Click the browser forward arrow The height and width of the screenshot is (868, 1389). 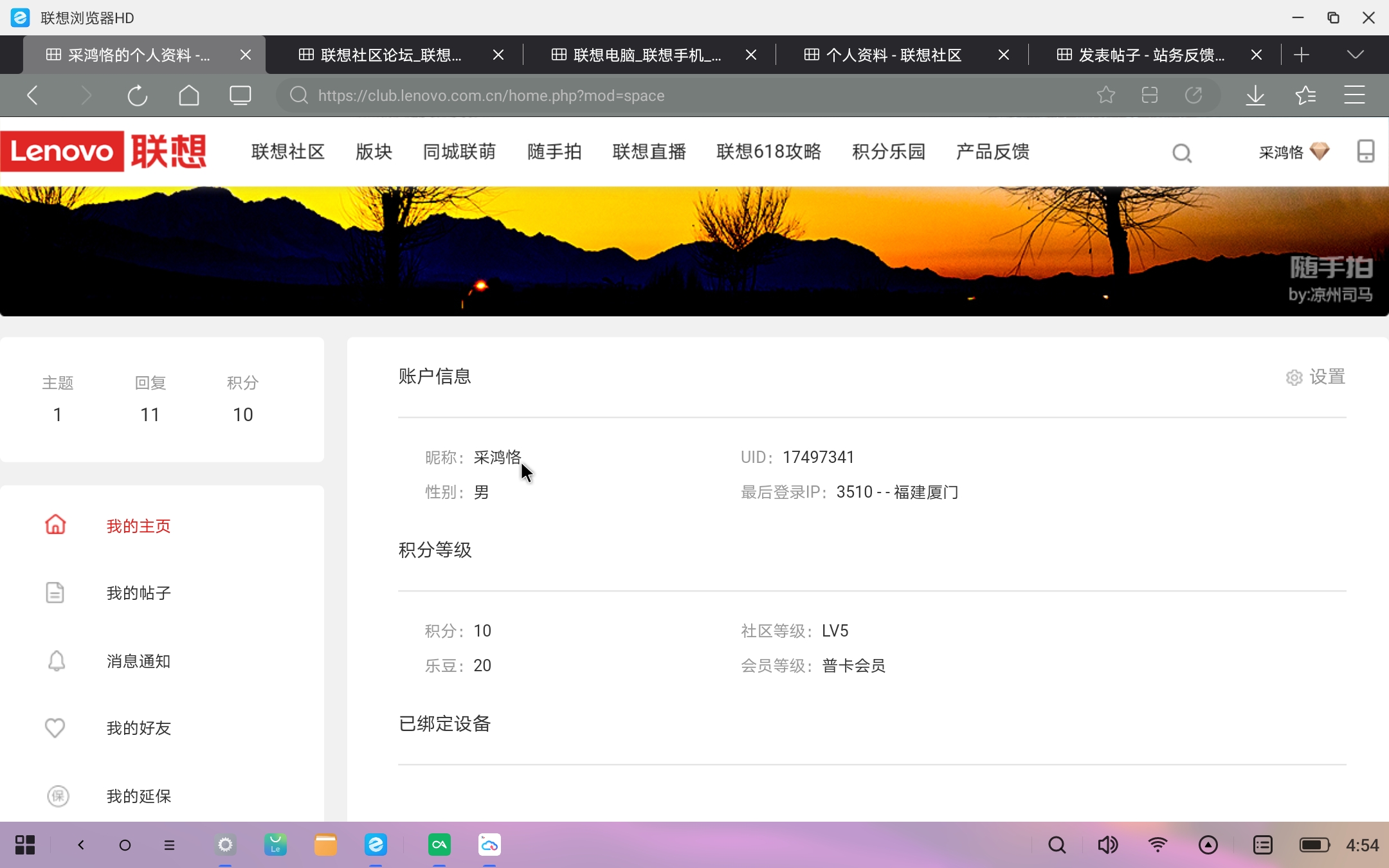click(x=85, y=95)
